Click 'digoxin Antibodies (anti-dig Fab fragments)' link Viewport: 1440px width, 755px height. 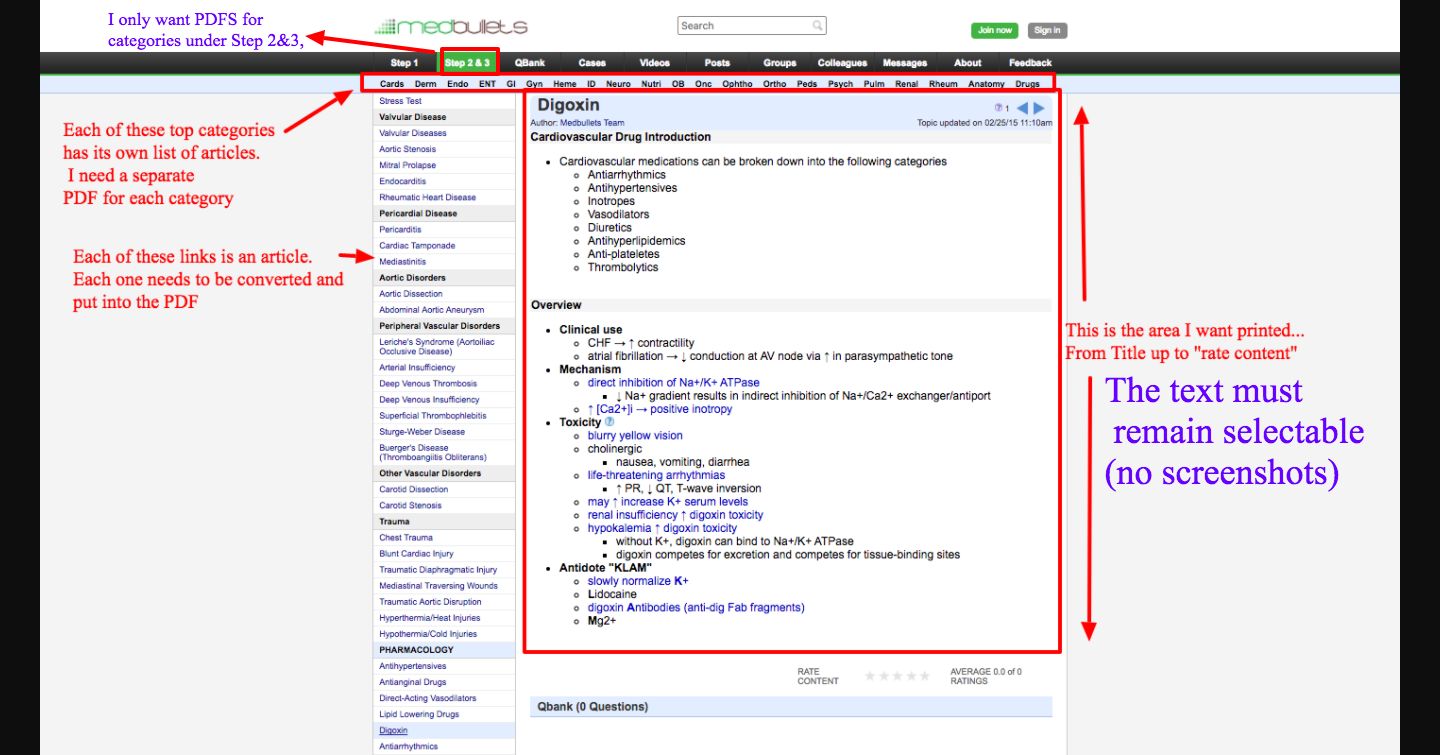click(696, 607)
